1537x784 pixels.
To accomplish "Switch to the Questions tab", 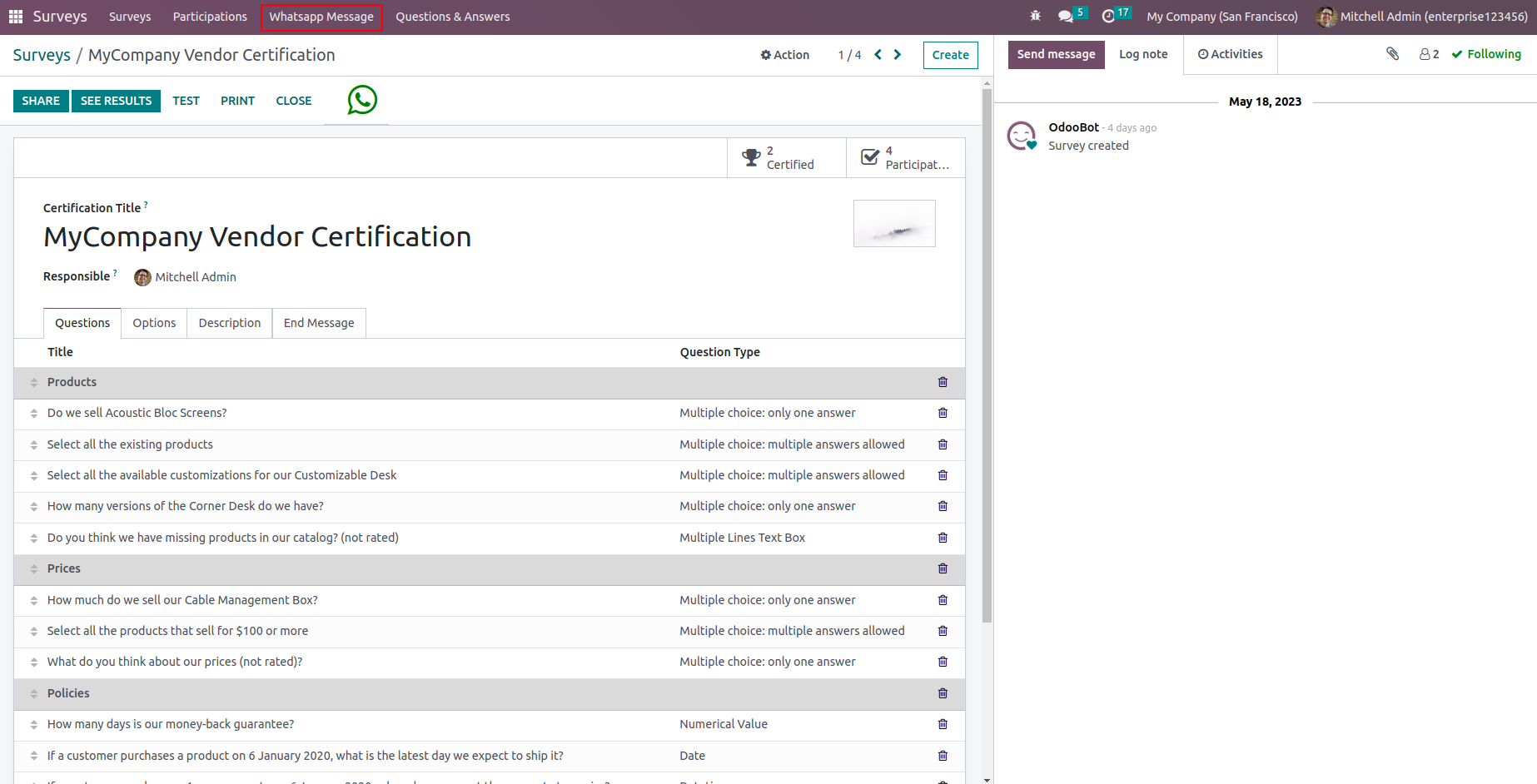I will coord(82,323).
